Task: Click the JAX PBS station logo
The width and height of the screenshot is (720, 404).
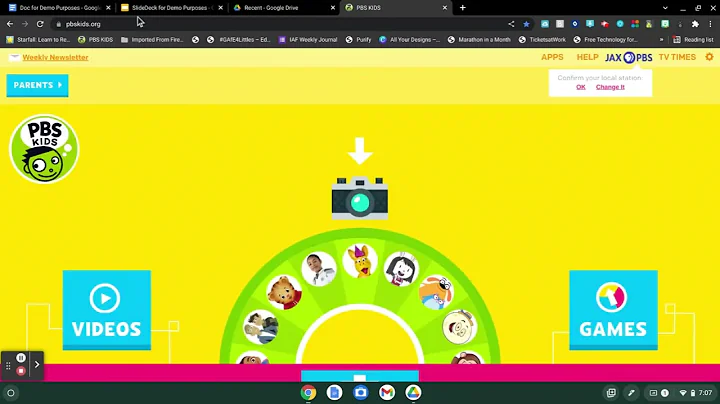Action: [x=629, y=57]
